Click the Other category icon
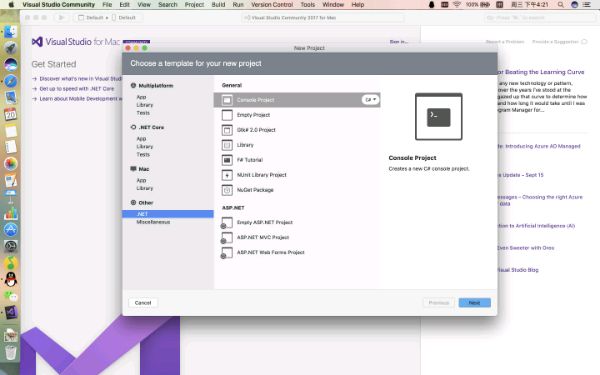 coord(133,202)
